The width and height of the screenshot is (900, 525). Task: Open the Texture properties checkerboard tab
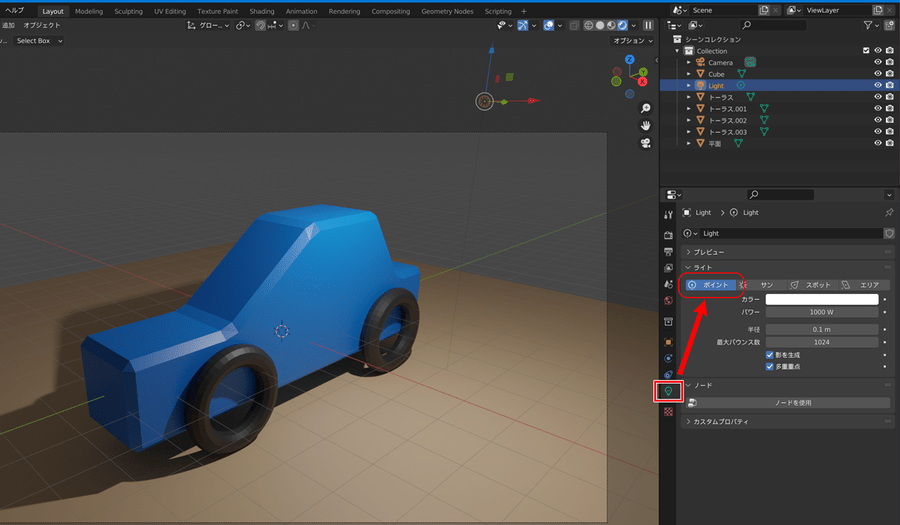point(668,411)
